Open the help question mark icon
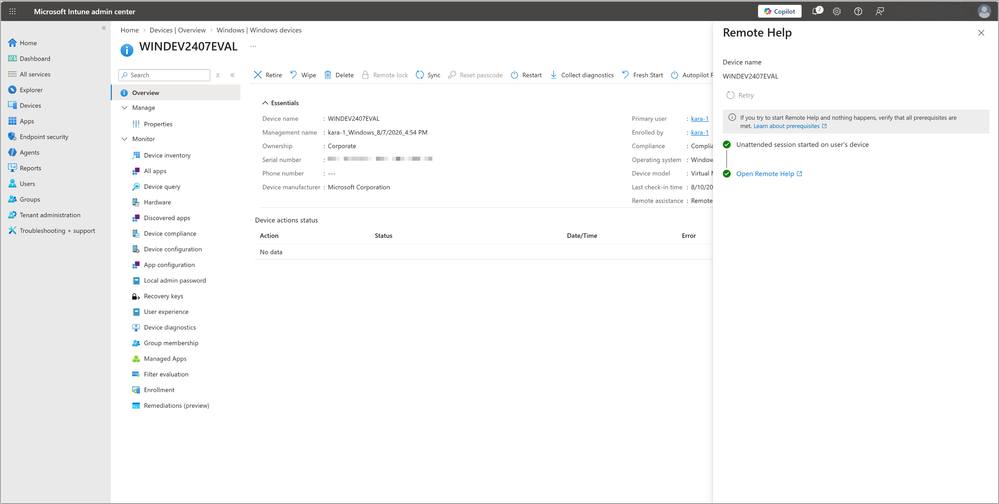 tap(858, 11)
